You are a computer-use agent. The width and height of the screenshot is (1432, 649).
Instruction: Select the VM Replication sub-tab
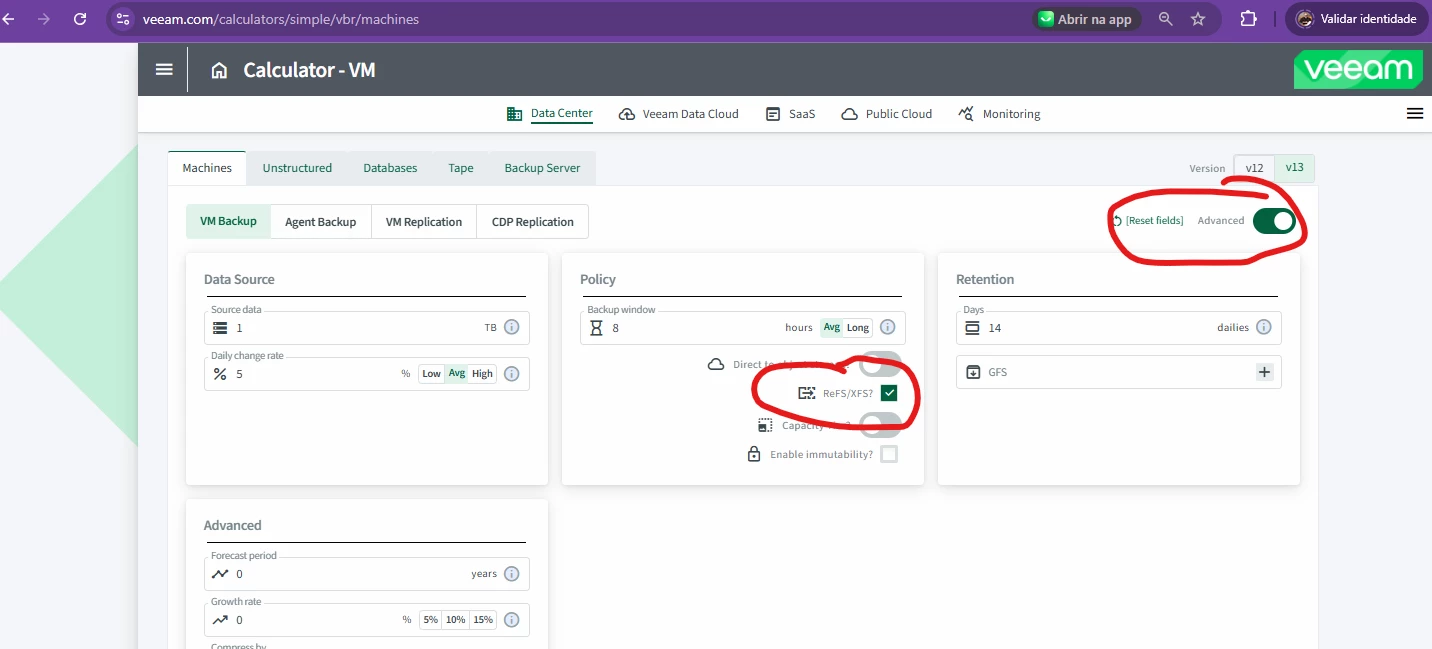(424, 222)
